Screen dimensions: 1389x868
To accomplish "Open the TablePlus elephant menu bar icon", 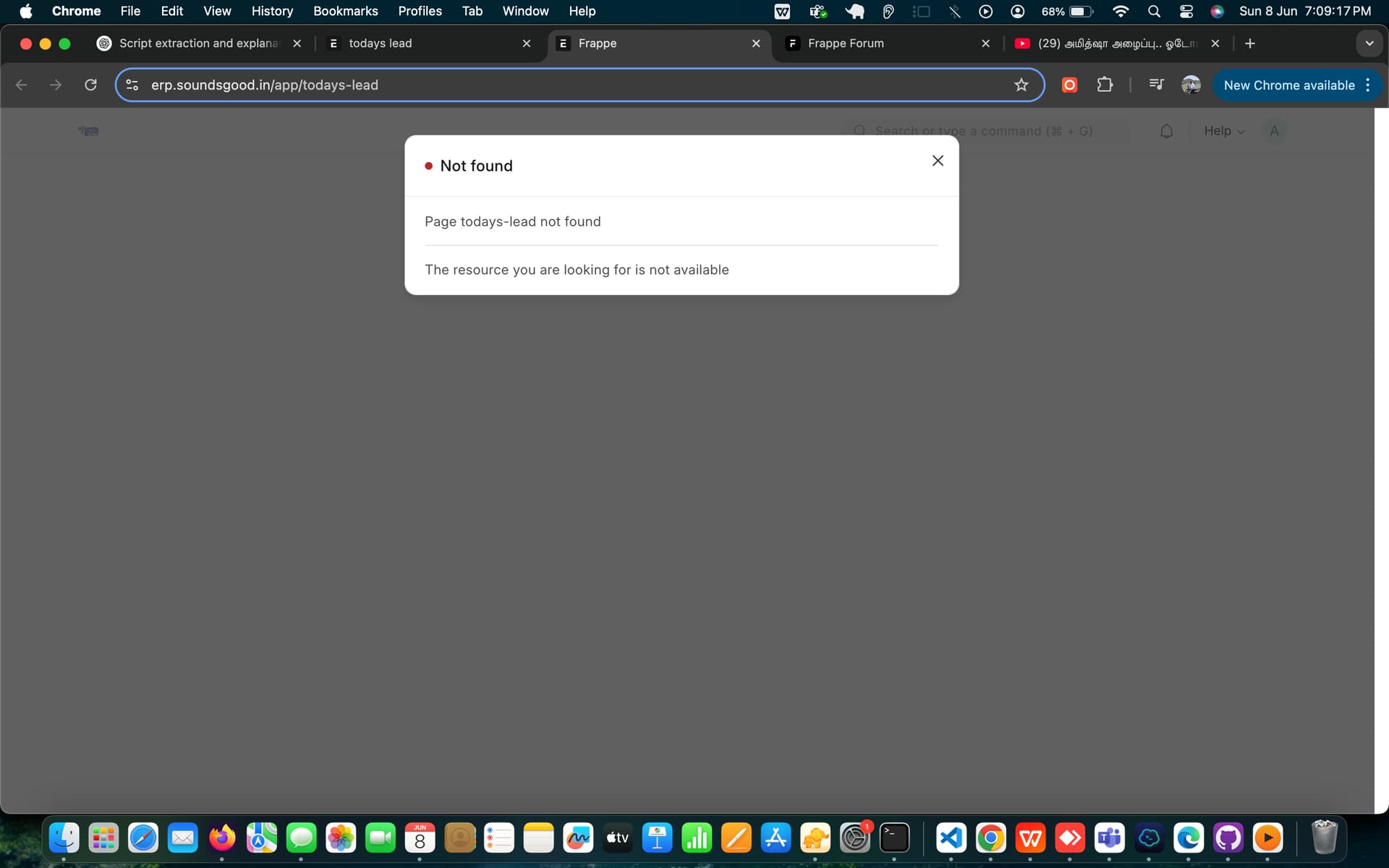I will [854, 11].
